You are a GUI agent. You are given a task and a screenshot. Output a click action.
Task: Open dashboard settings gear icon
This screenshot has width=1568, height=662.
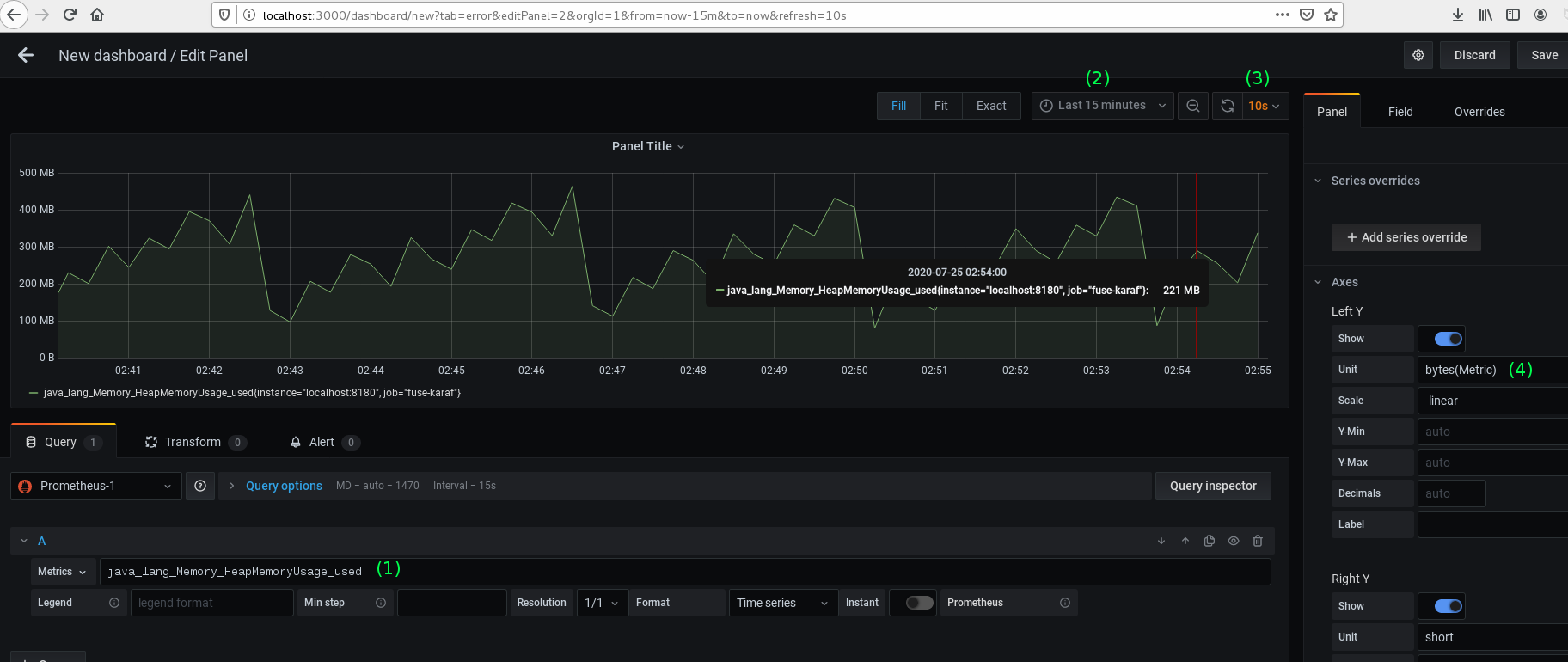click(x=1418, y=55)
